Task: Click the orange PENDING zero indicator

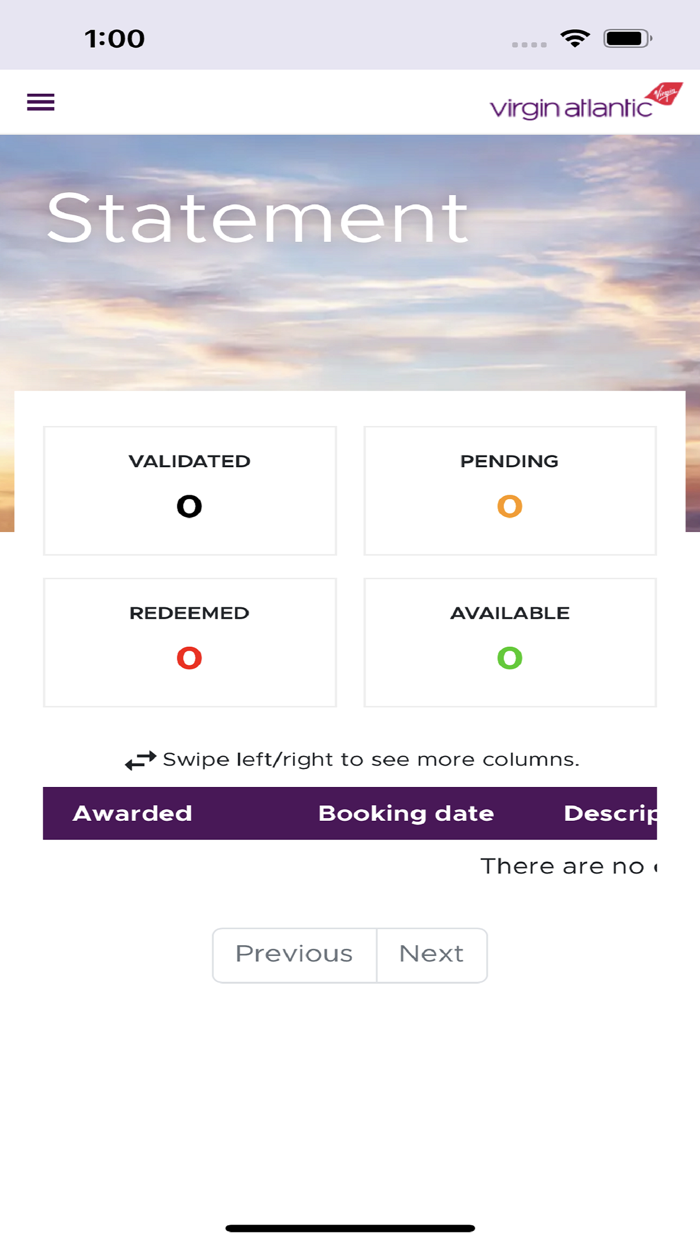Action: tap(510, 507)
